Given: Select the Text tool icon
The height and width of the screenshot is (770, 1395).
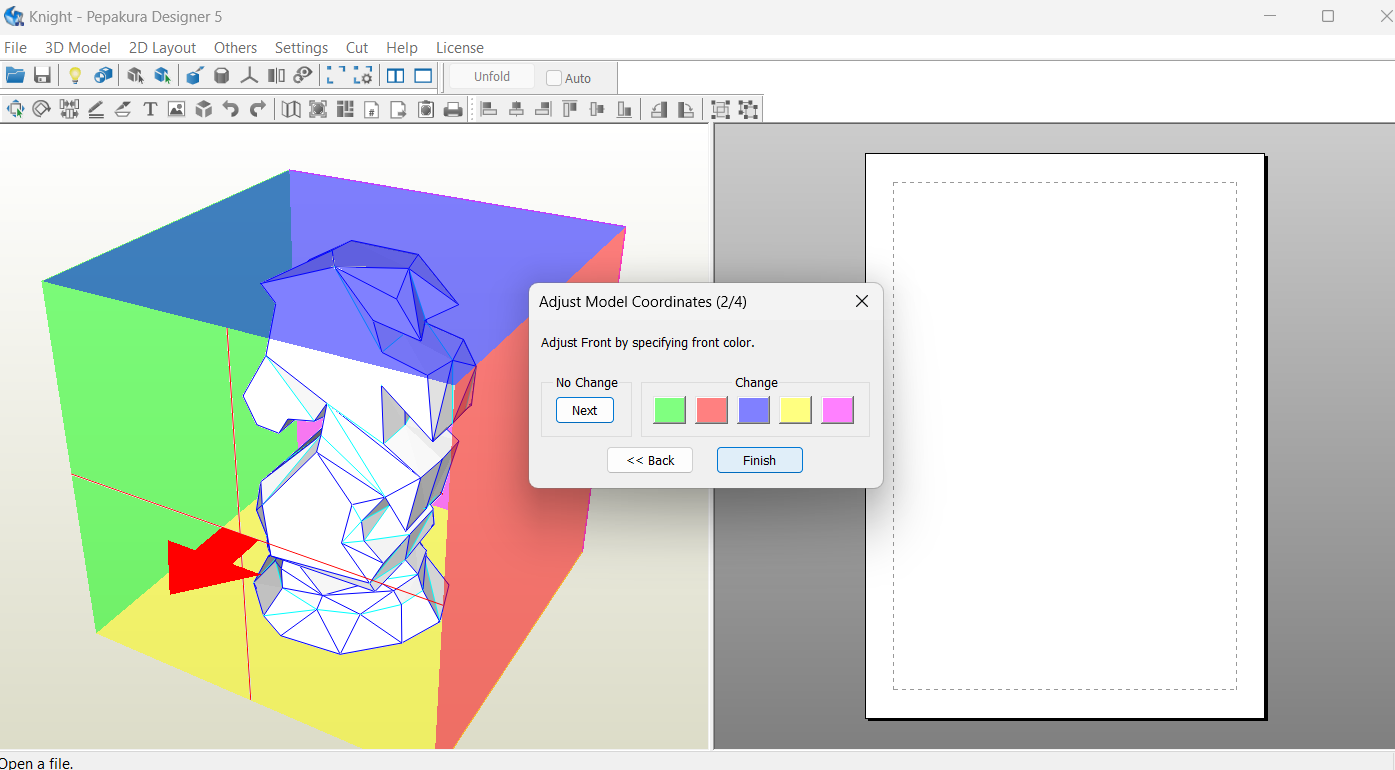Looking at the screenshot, I should coord(150,109).
